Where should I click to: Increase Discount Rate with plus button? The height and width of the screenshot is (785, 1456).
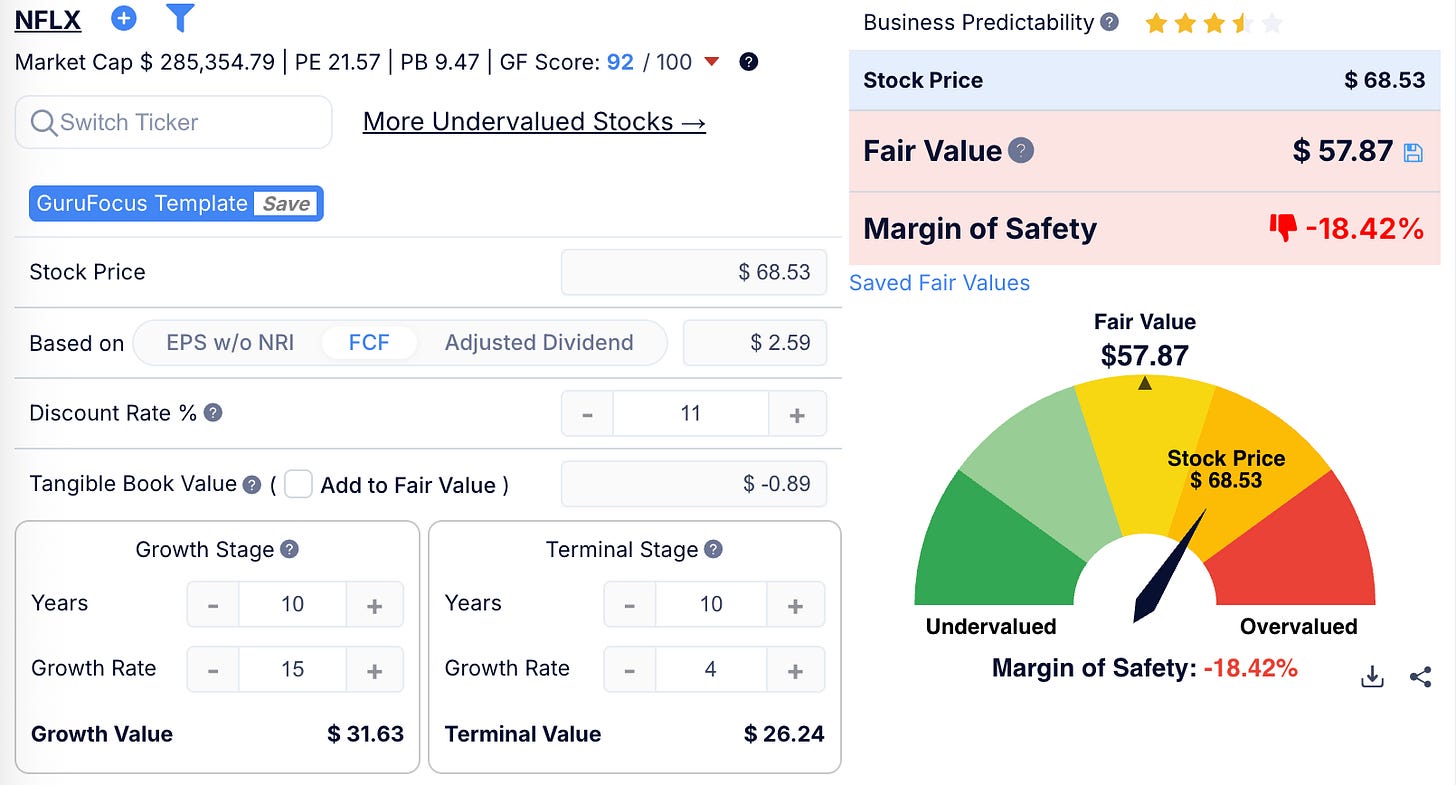coord(797,413)
